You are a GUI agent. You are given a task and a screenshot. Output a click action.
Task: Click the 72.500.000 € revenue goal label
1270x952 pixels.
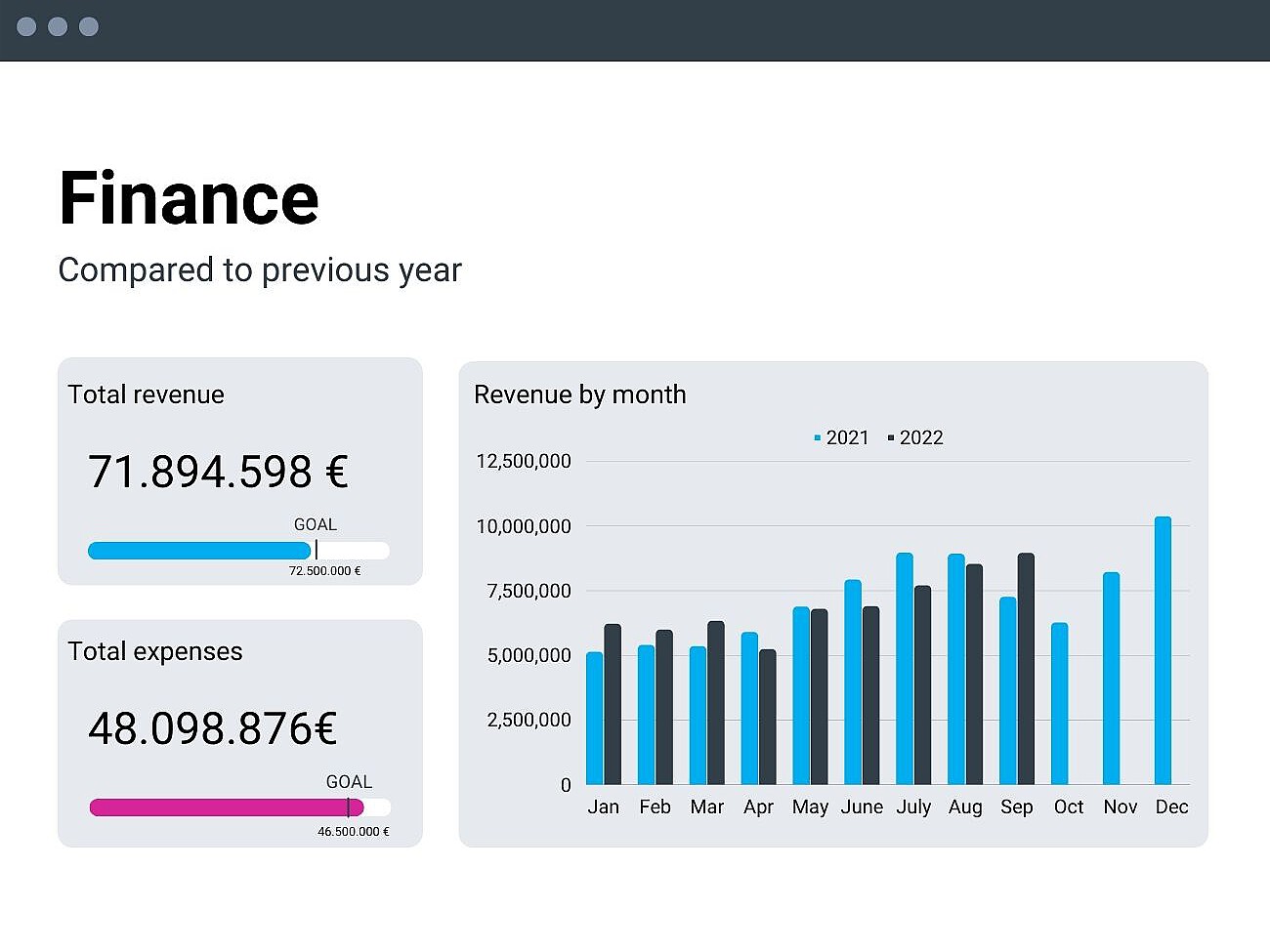click(324, 571)
